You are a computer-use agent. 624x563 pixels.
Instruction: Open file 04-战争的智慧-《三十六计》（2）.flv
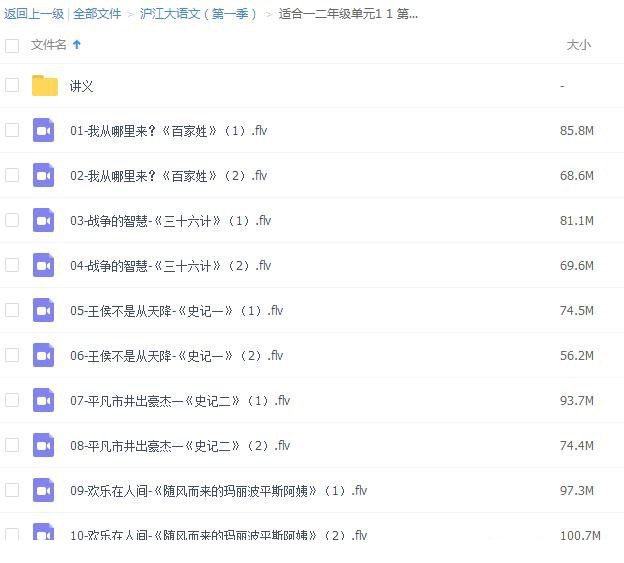(170, 265)
